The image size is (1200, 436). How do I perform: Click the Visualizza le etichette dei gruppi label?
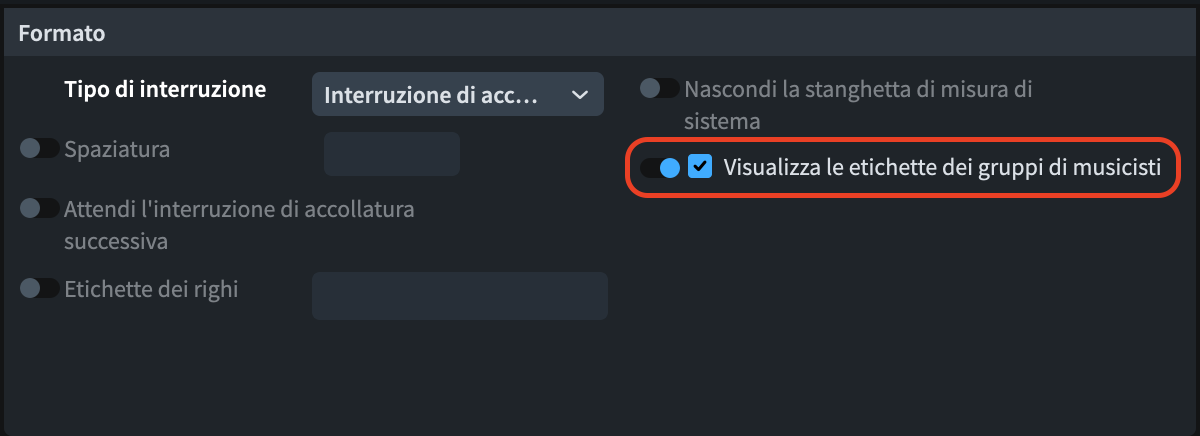click(941, 168)
